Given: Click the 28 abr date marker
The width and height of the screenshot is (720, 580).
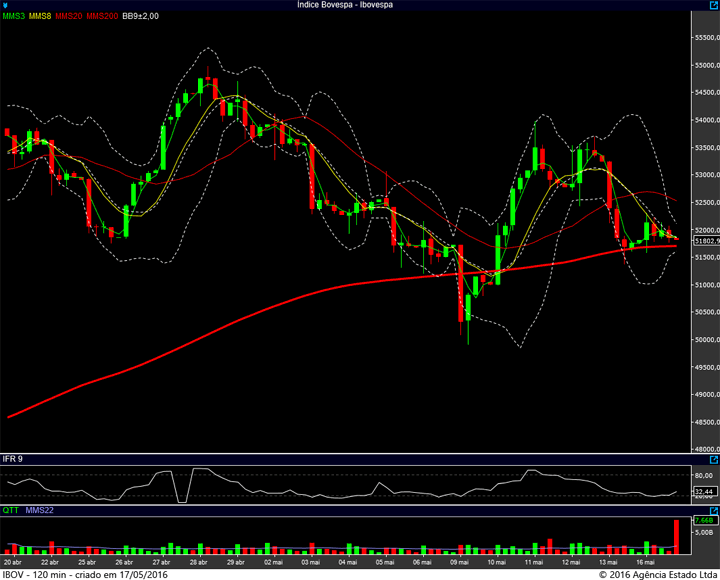Looking at the screenshot, I should coord(198,562).
